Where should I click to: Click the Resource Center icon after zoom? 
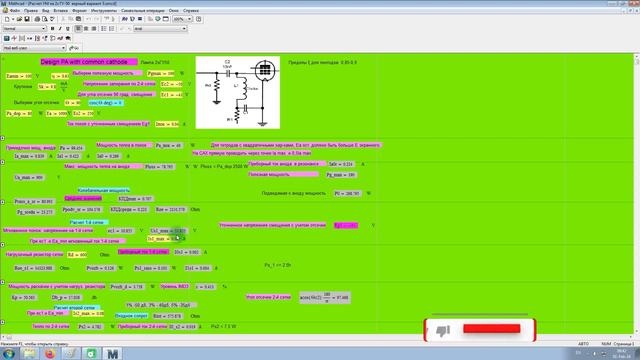click(198, 19)
